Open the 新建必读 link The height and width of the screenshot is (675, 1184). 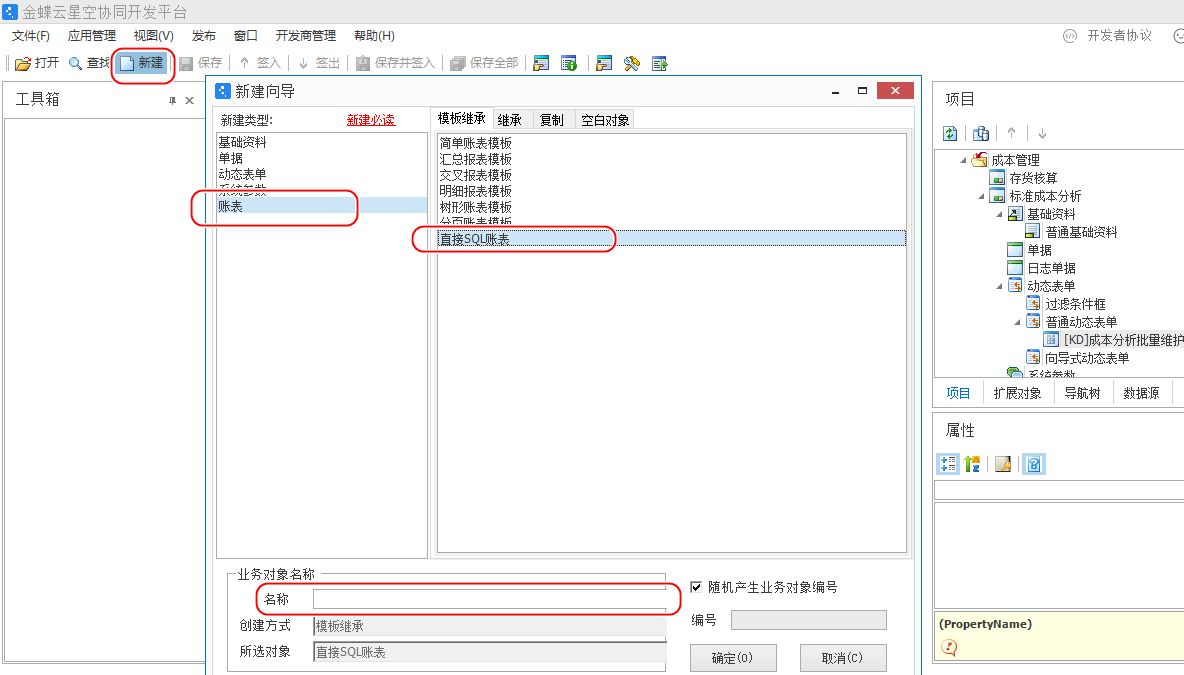tap(370, 120)
